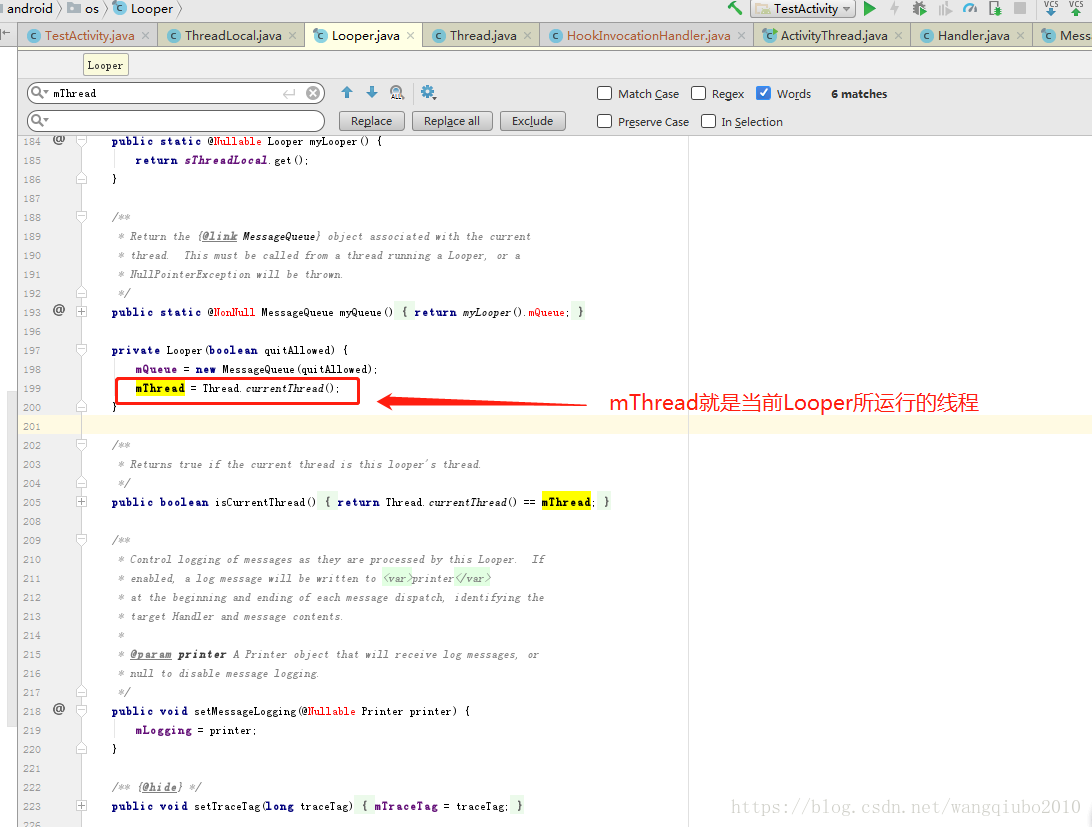This screenshot has height=827, width=1092.
Task: Collapse Looper constructor fold on line 197
Action: click(81, 350)
